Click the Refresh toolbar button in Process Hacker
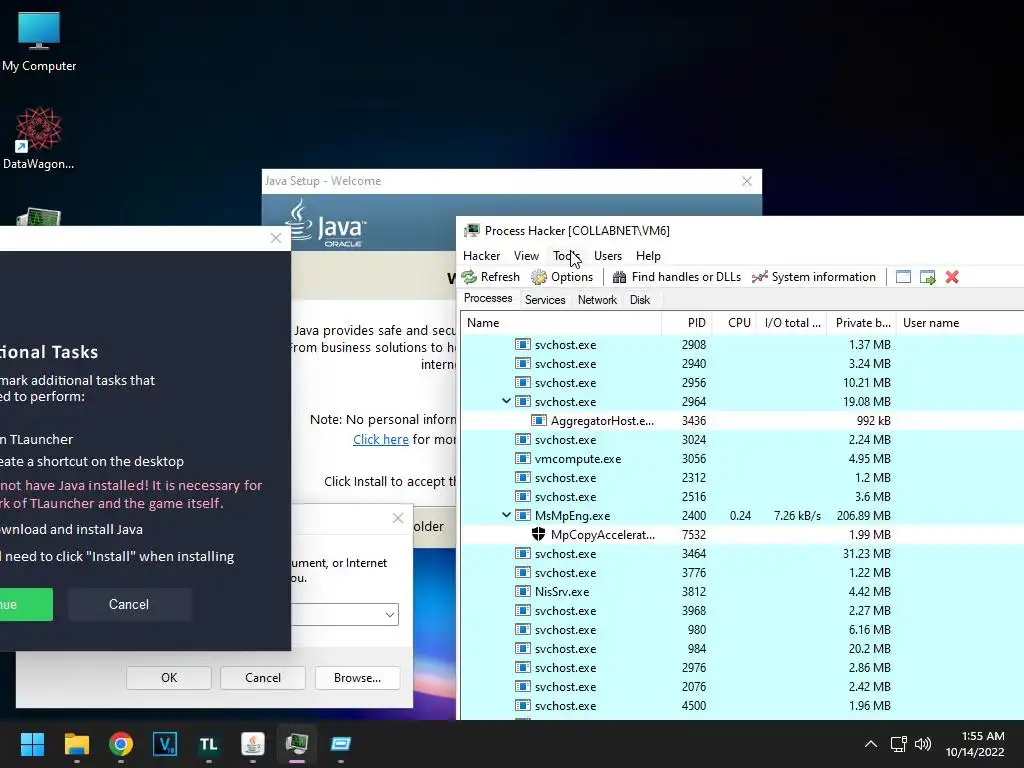Screen dimensions: 1024x768 pyautogui.click(x=491, y=277)
